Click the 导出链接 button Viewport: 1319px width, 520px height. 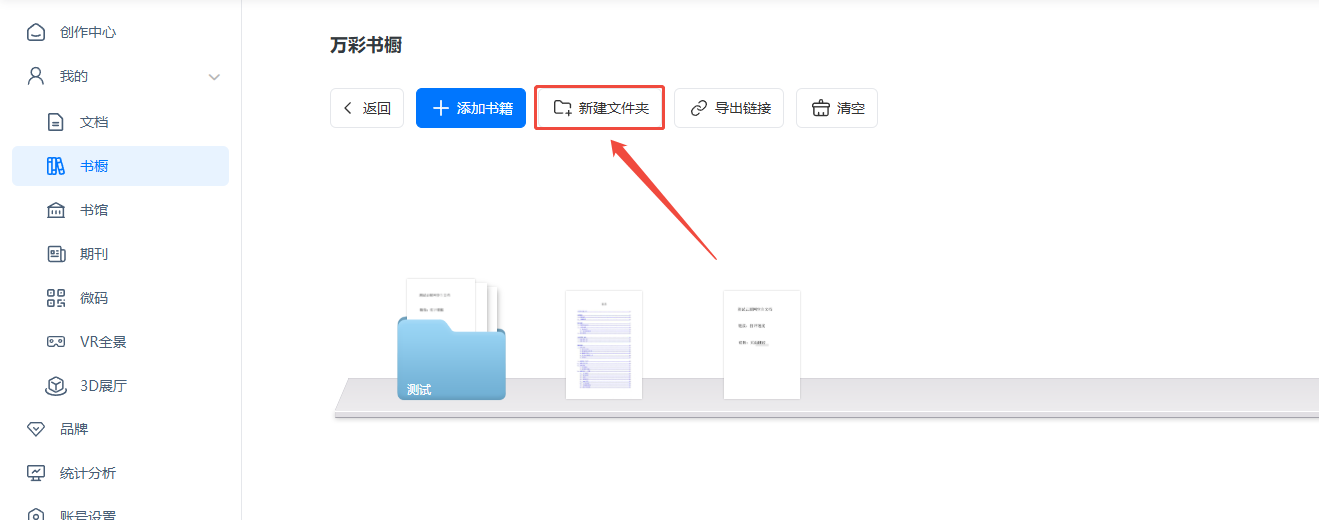[x=729, y=108]
